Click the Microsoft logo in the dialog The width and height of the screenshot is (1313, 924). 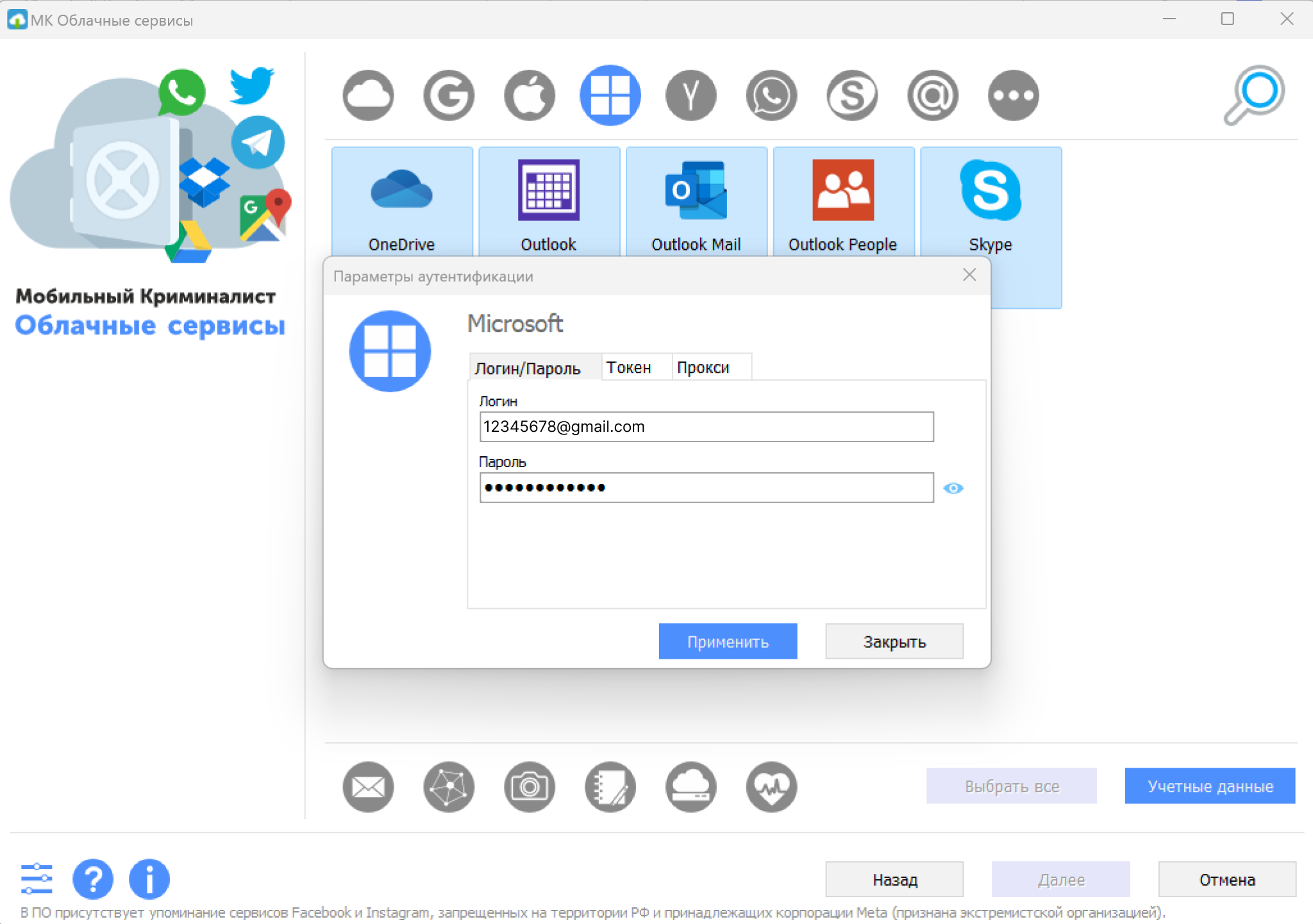(x=390, y=351)
